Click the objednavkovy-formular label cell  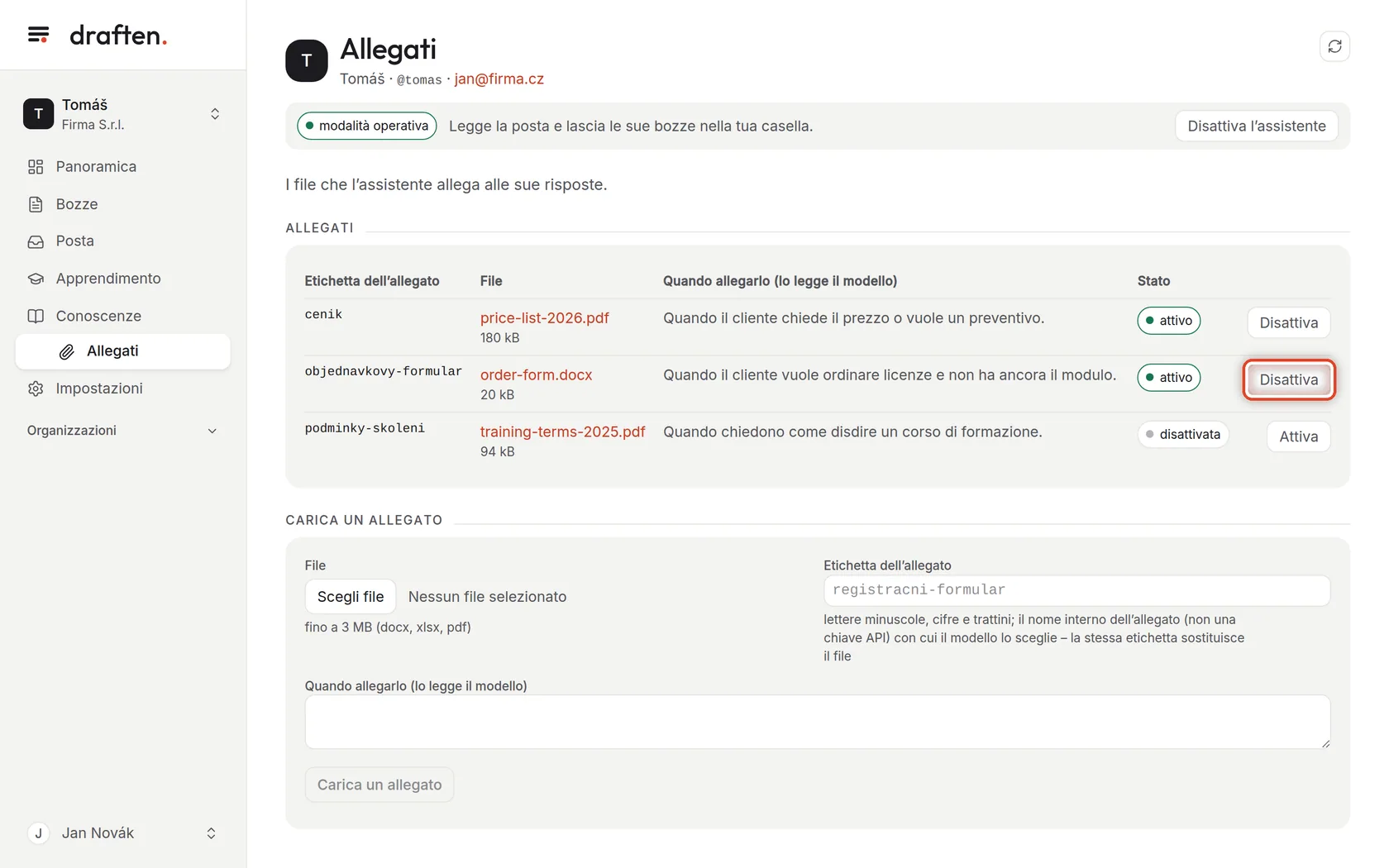[x=384, y=371]
